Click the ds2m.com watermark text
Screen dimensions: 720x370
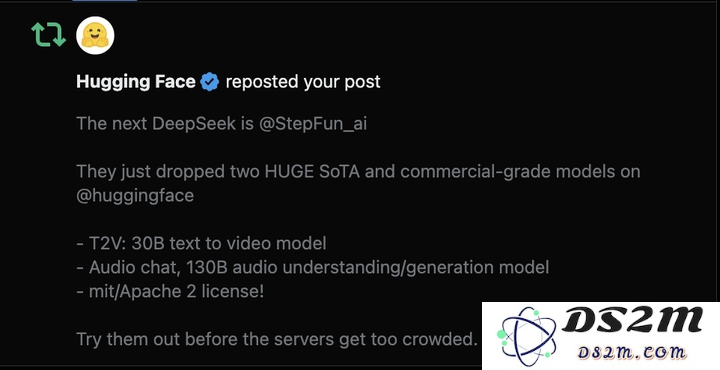632,353
